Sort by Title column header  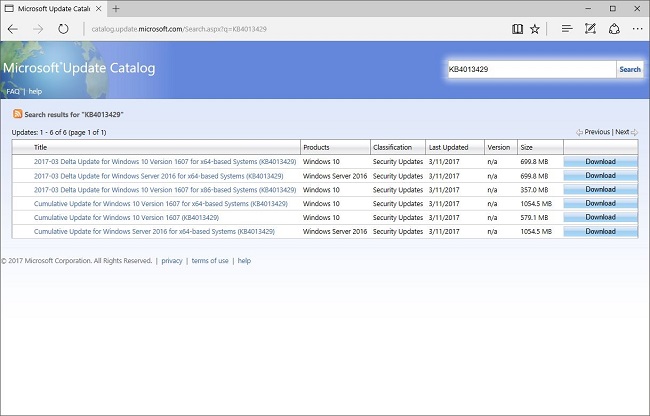click(40, 147)
